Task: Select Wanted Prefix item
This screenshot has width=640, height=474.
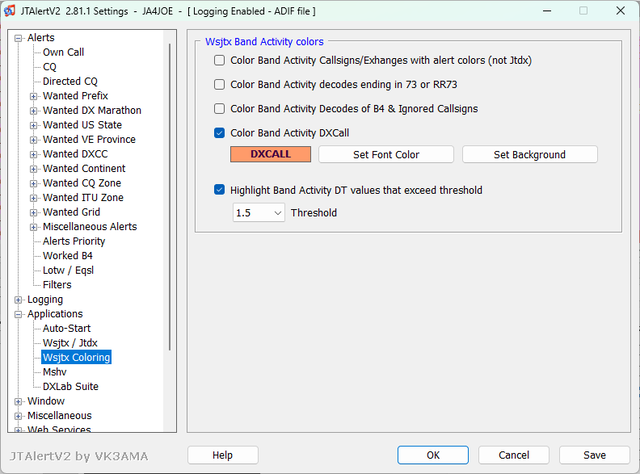Action: click(x=75, y=96)
